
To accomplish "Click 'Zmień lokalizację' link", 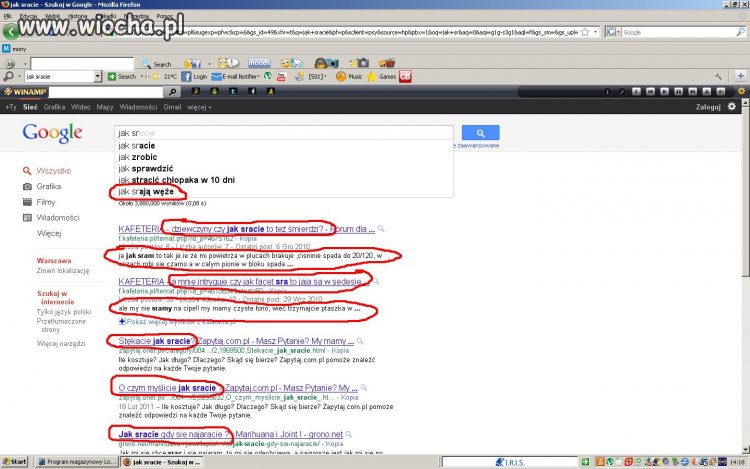I will coord(63,271).
